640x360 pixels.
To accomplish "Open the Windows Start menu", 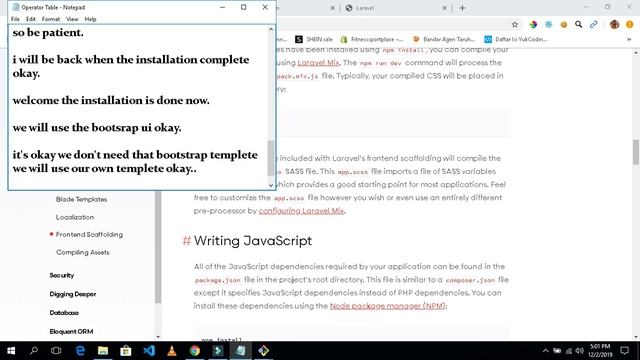I will point(11,351).
